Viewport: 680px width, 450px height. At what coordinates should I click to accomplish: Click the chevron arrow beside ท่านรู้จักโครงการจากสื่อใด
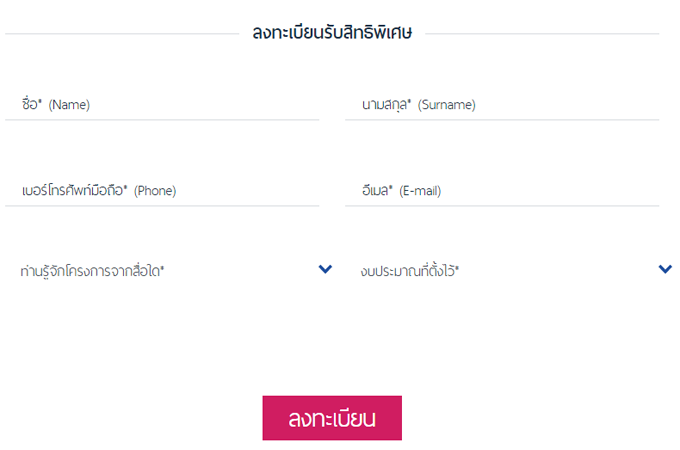(x=325, y=269)
